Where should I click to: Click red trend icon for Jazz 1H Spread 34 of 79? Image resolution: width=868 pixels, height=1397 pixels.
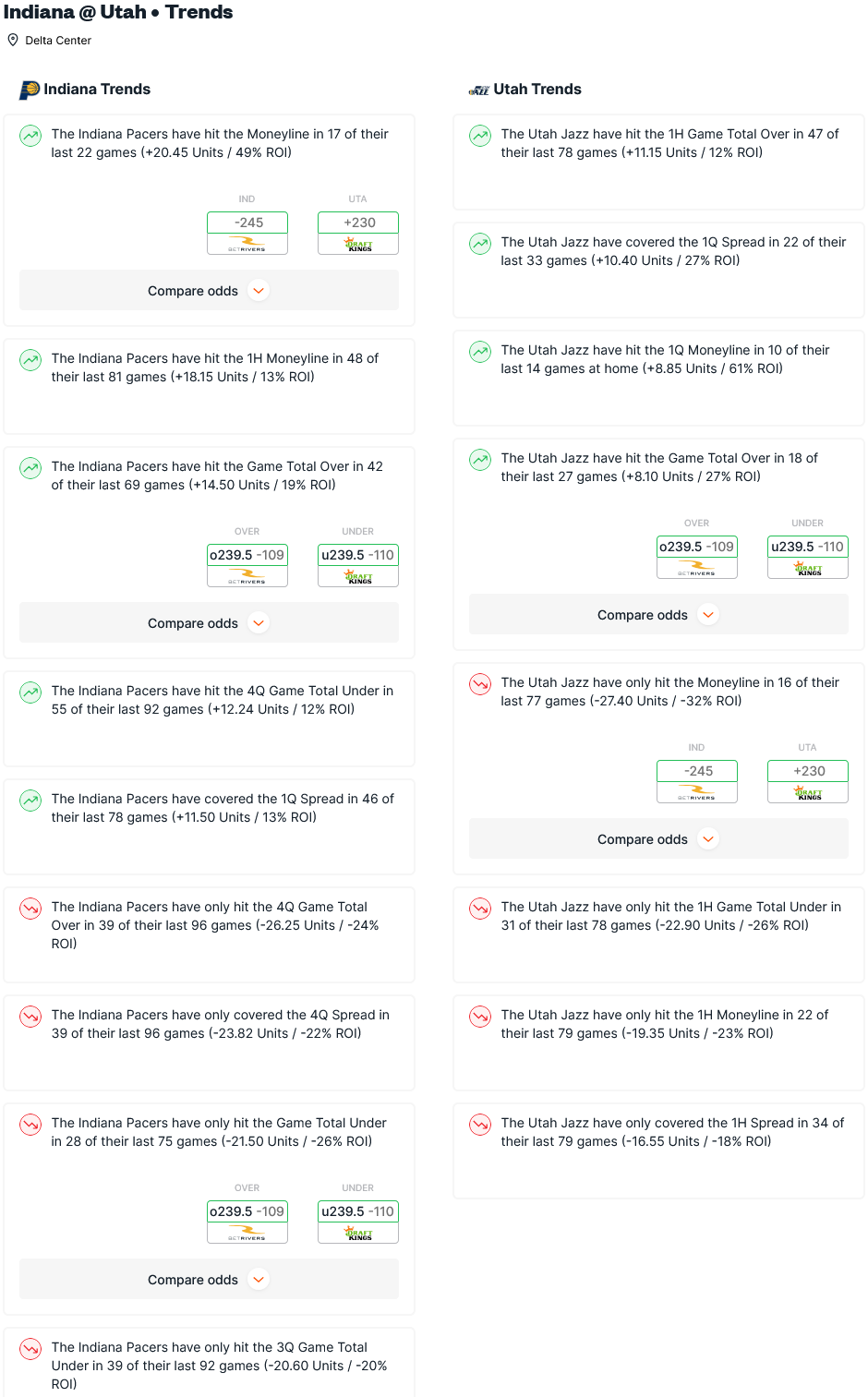point(480,1125)
